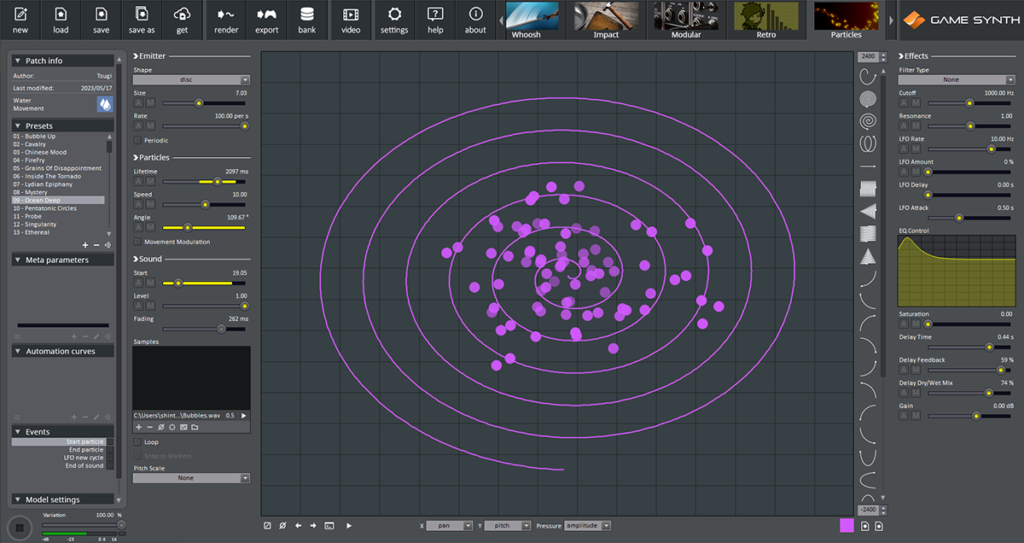
Task: Click the right arrow below sketch pad
Action: point(313,525)
